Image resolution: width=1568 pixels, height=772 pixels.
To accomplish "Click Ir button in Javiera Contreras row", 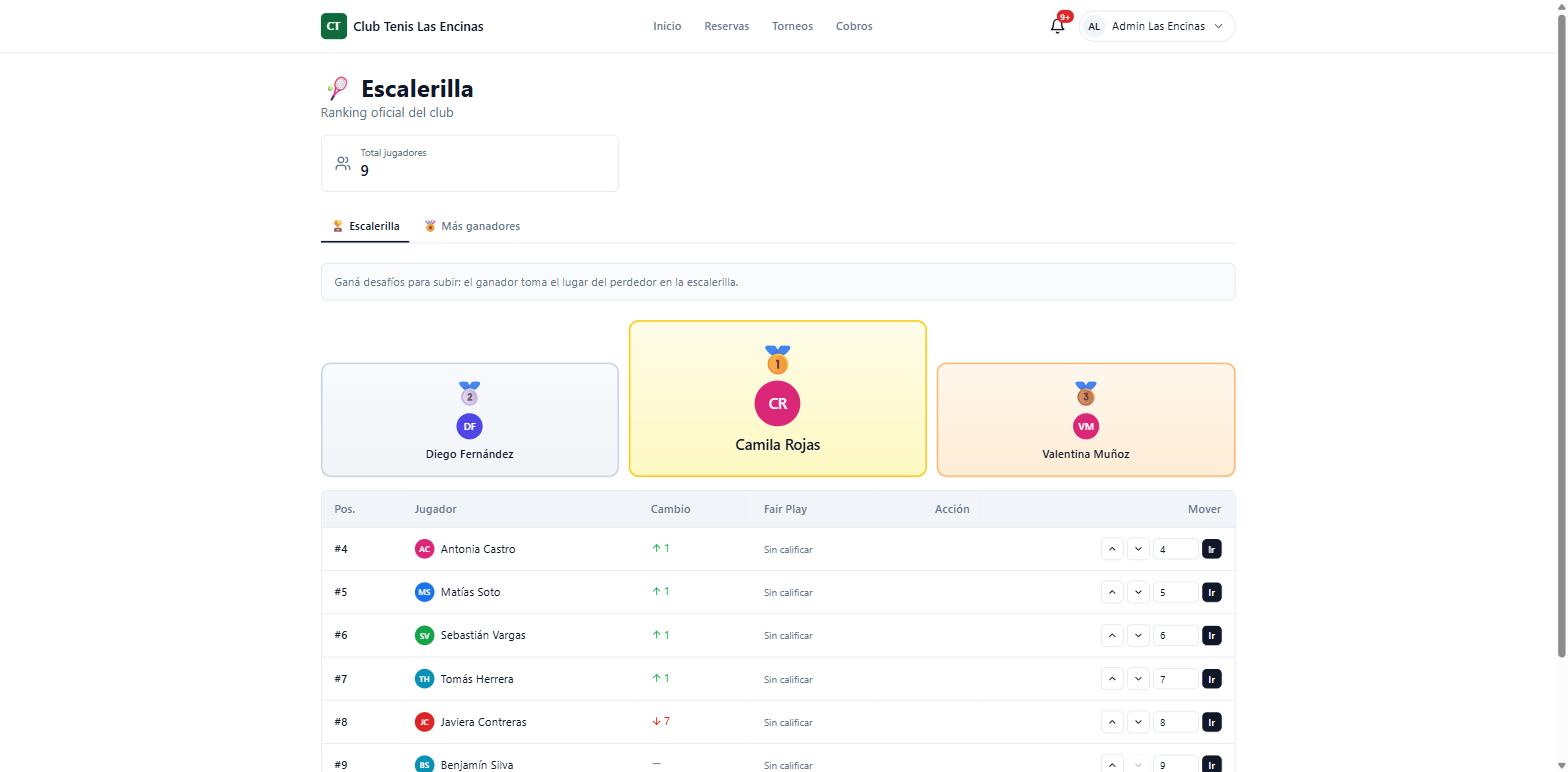I will pos(1211,722).
